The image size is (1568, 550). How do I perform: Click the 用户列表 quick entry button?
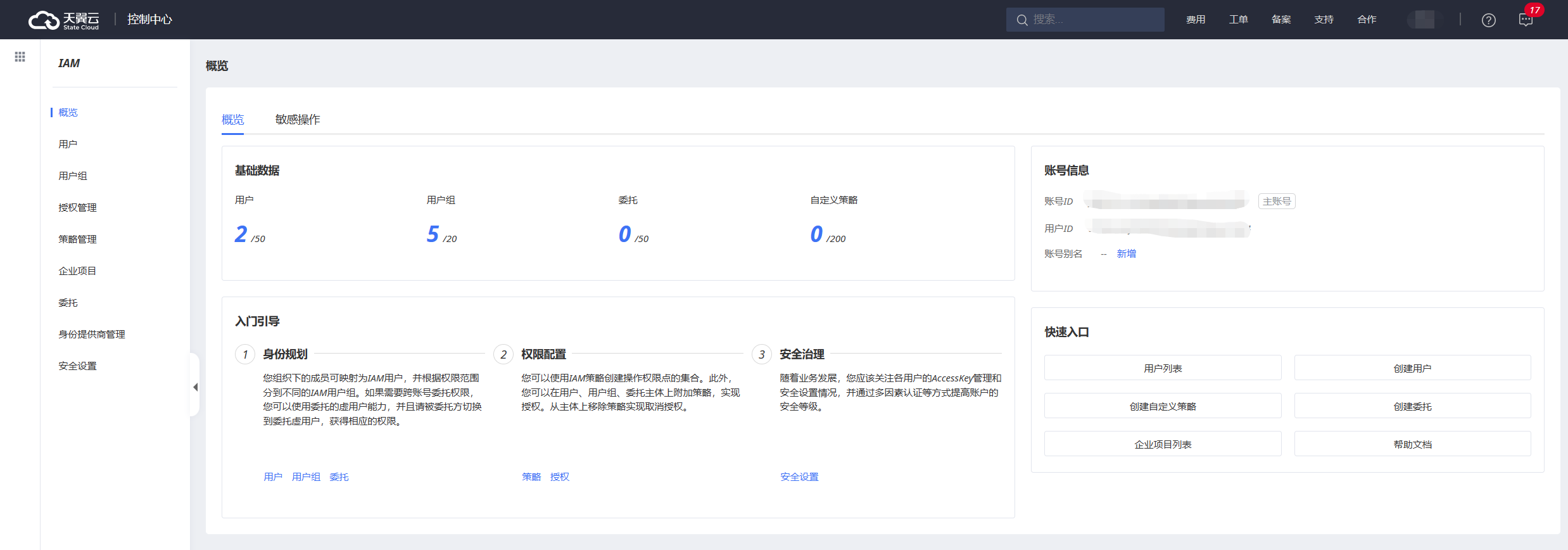click(x=1163, y=368)
